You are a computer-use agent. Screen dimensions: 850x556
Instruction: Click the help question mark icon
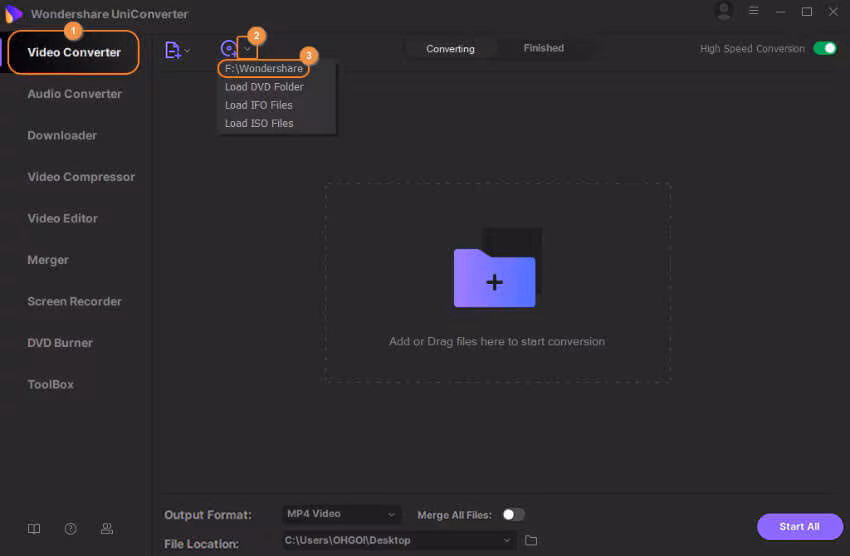(x=70, y=529)
